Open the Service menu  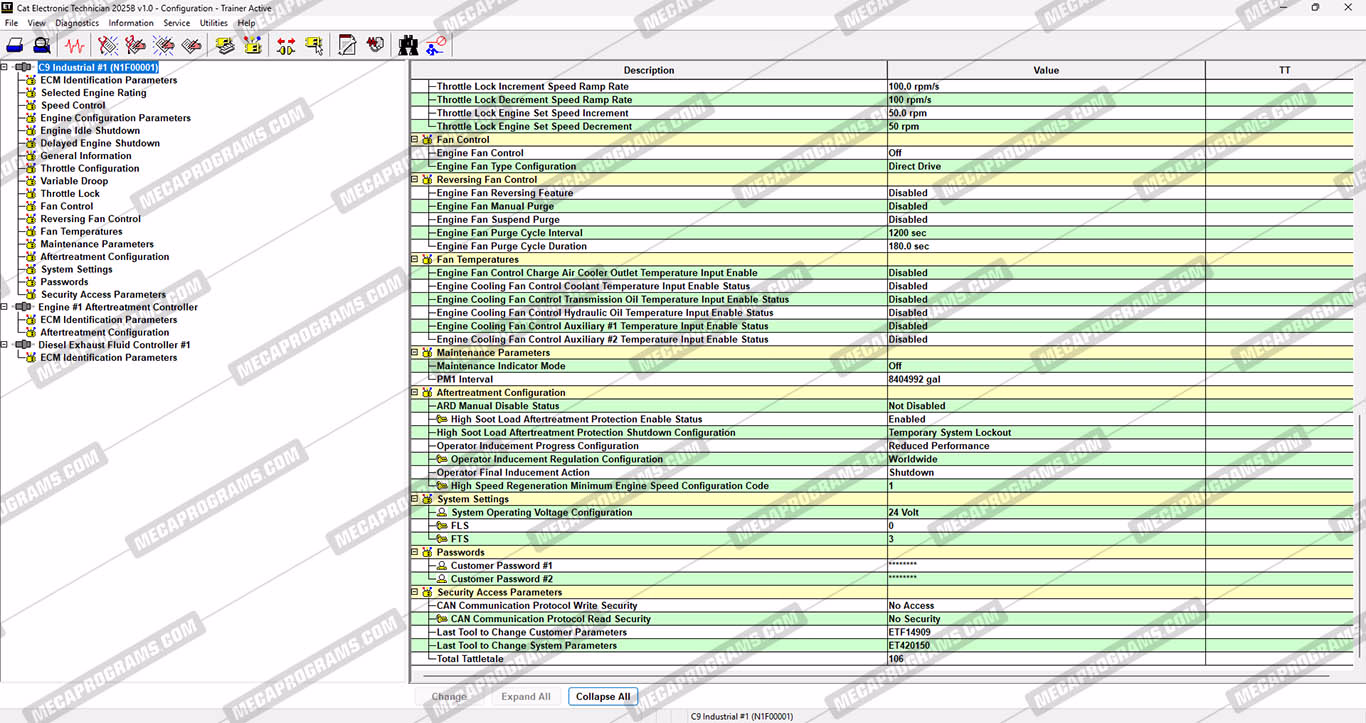[177, 23]
